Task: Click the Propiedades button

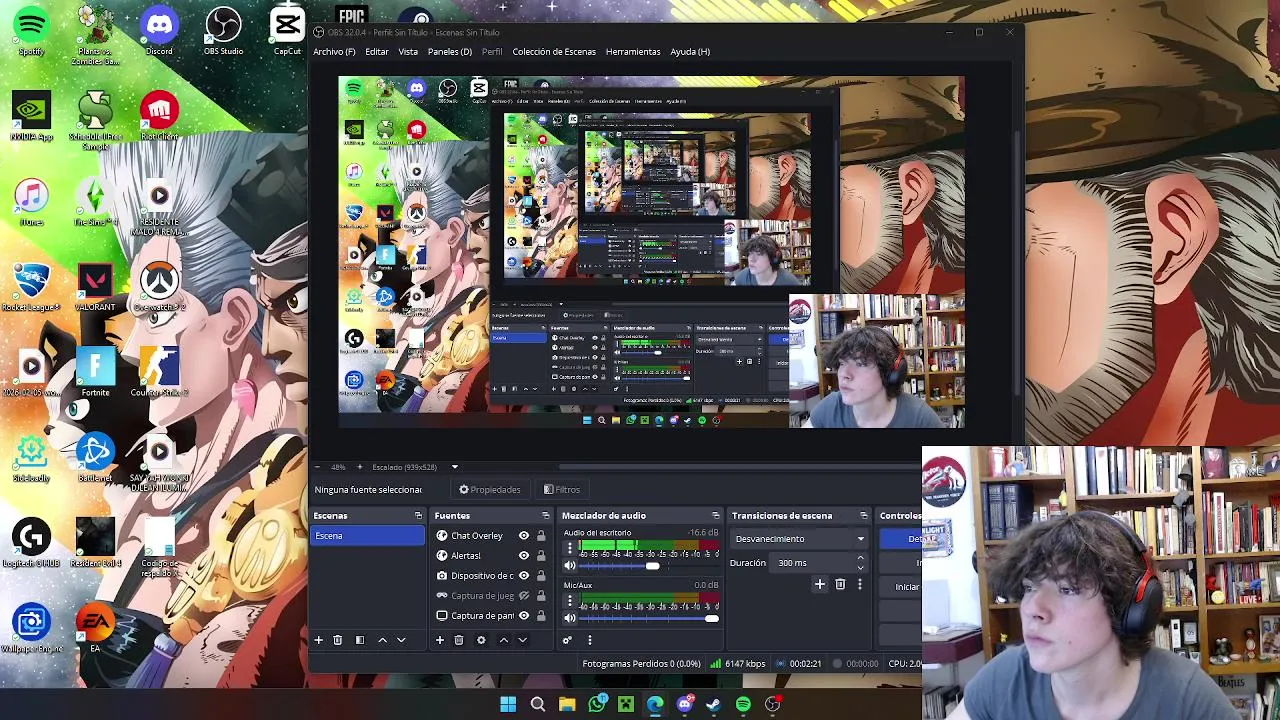Action: [490, 490]
